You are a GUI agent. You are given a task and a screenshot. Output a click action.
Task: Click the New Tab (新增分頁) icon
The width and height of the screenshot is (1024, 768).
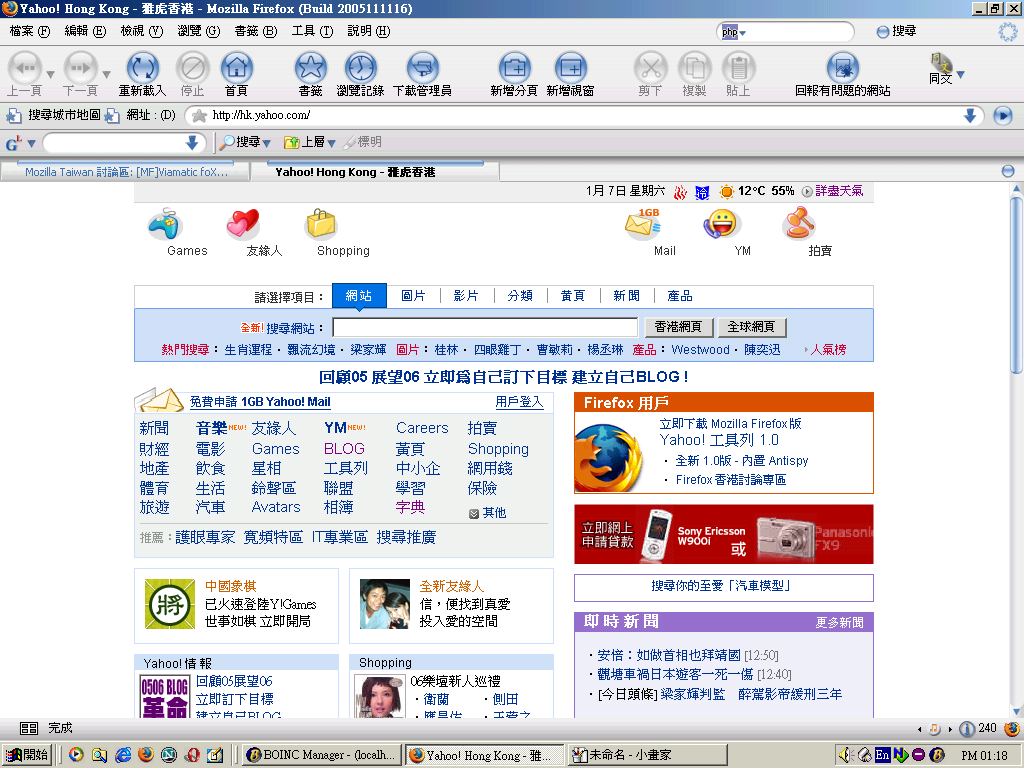[514, 70]
